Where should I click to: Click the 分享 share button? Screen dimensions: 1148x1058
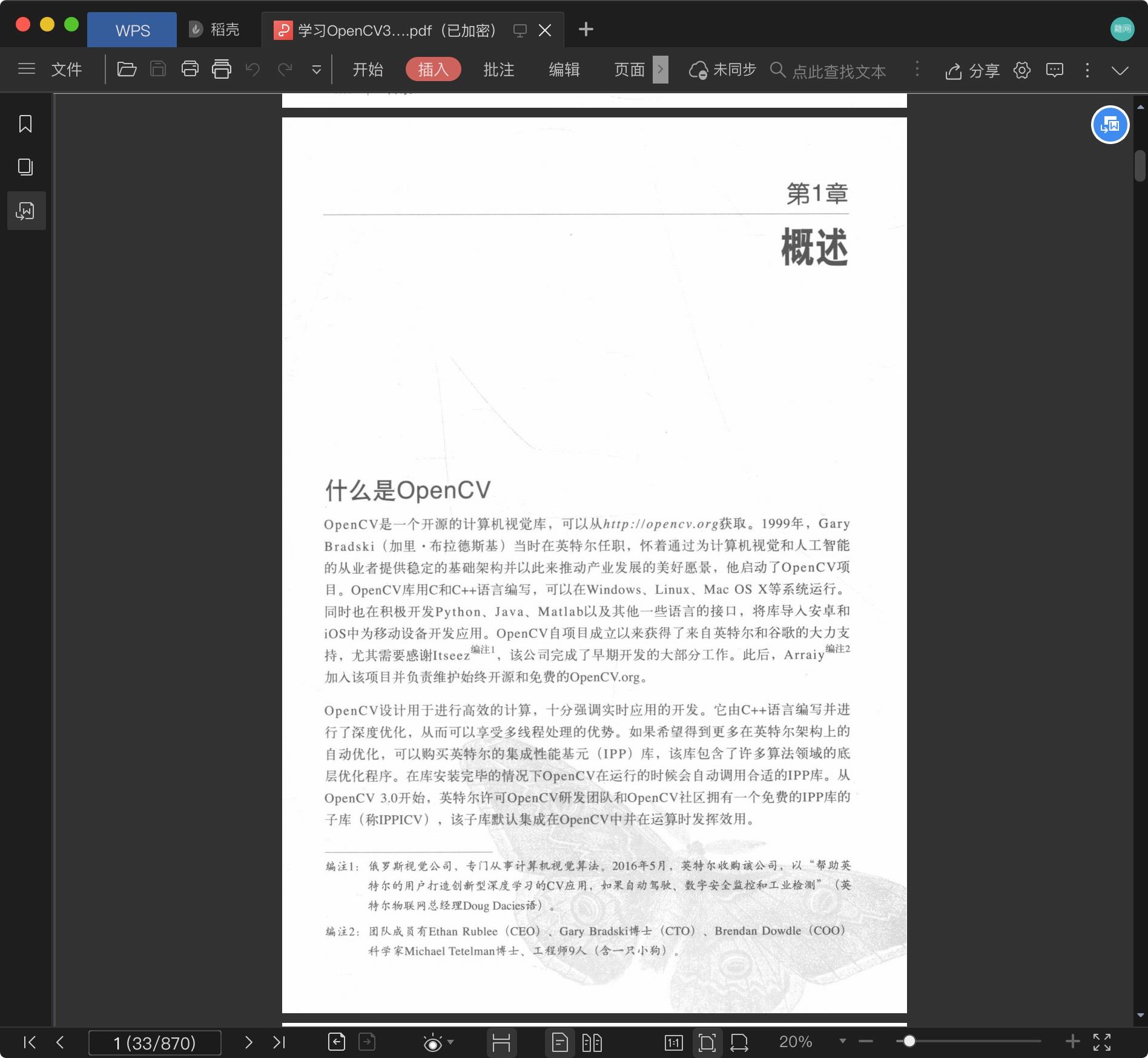[x=972, y=71]
